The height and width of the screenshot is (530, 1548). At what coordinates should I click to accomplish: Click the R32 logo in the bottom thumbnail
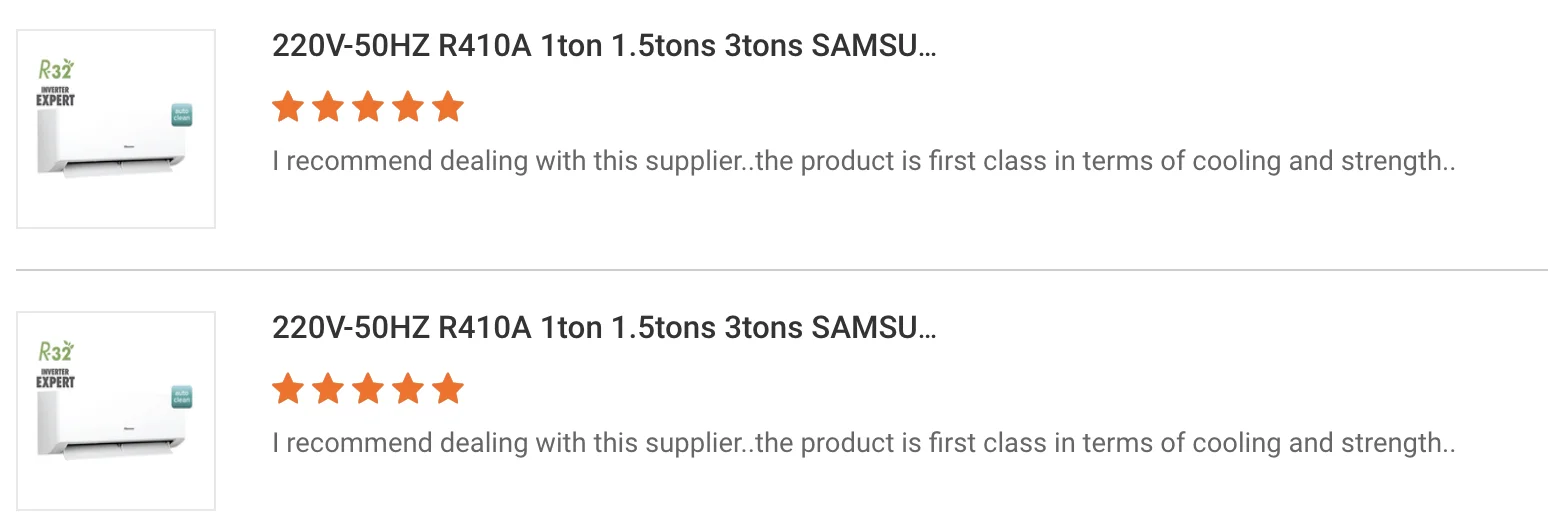56,352
